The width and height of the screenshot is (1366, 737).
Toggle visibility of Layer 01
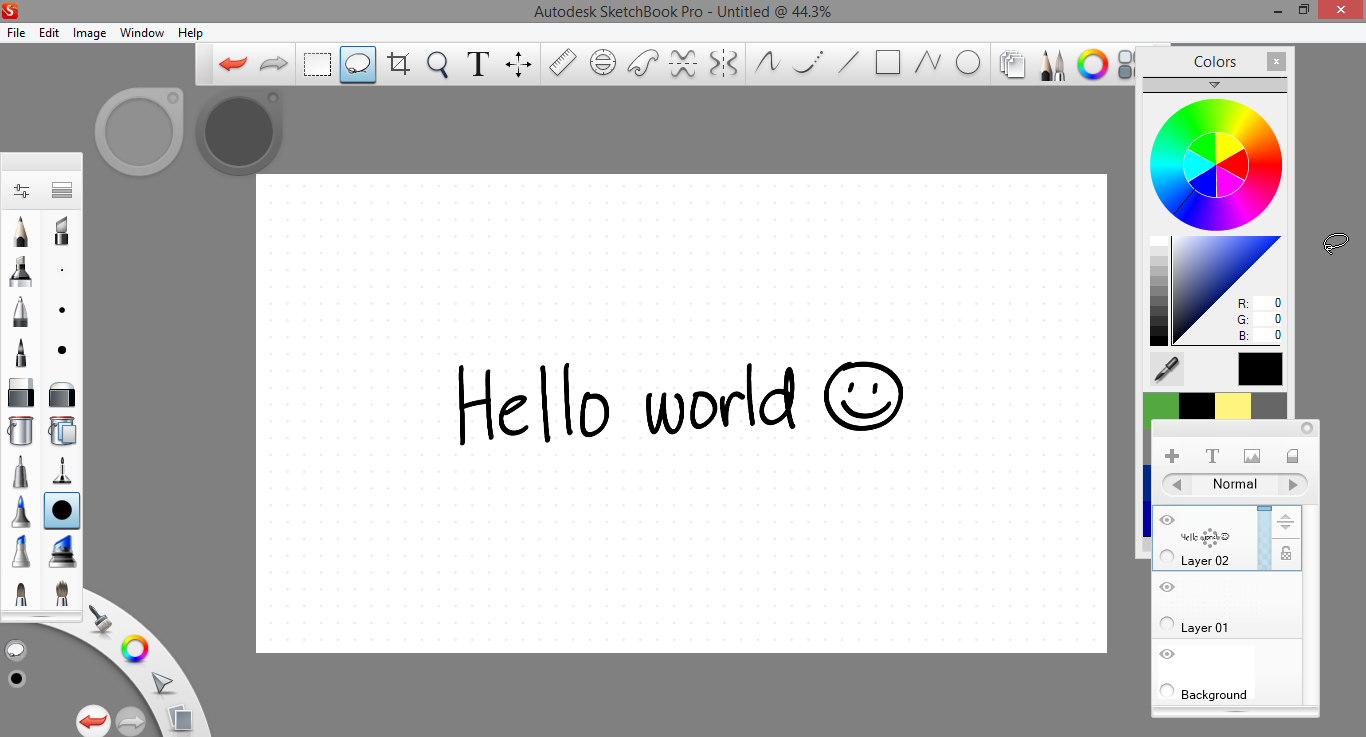click(x=1166, y=587)
